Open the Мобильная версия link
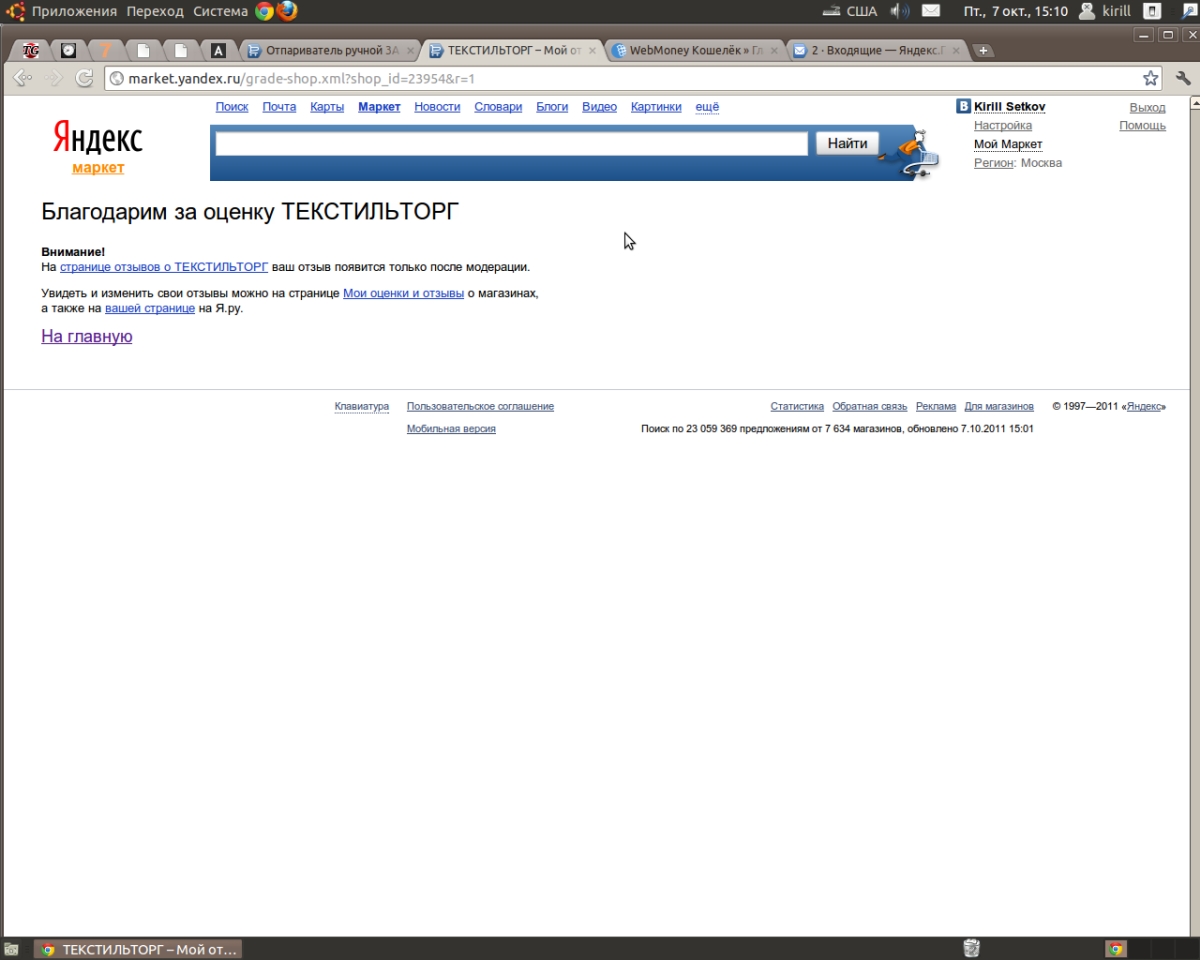The height and width of the screenshot is (960, 1200). [x=451, y=429]
